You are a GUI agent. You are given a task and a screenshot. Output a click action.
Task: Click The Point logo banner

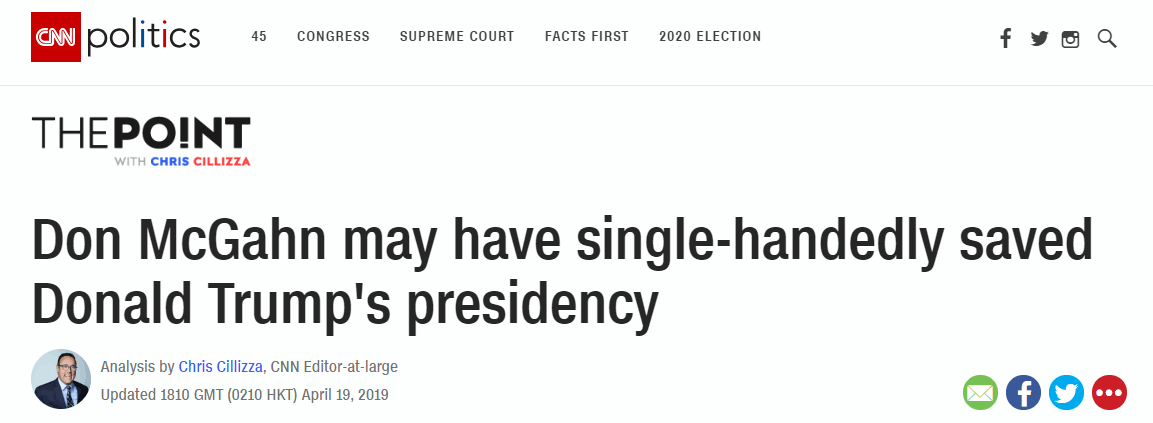[141, 134]
